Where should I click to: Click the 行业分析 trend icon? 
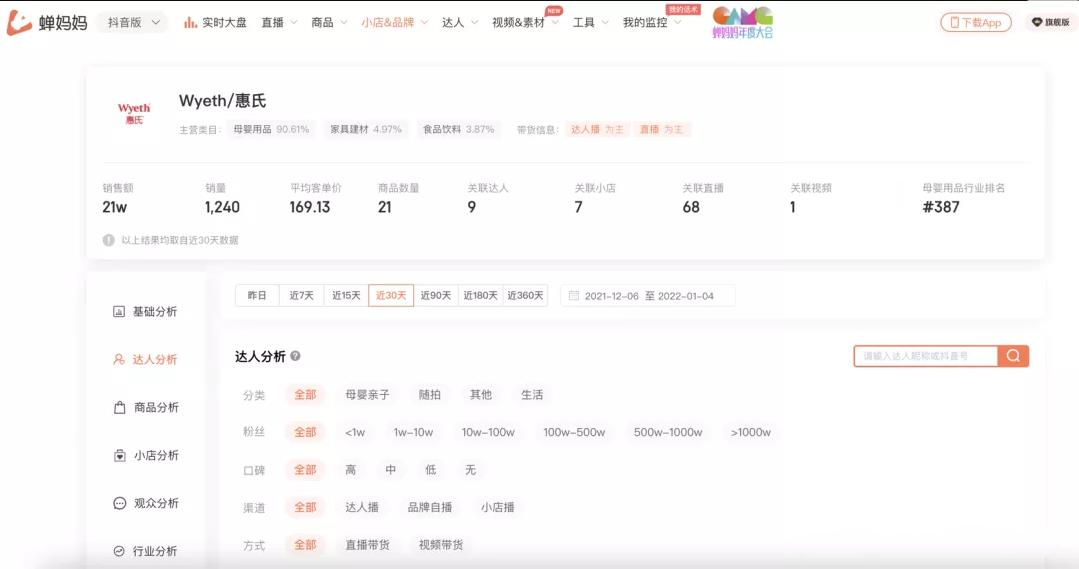(x=118, y=551)
